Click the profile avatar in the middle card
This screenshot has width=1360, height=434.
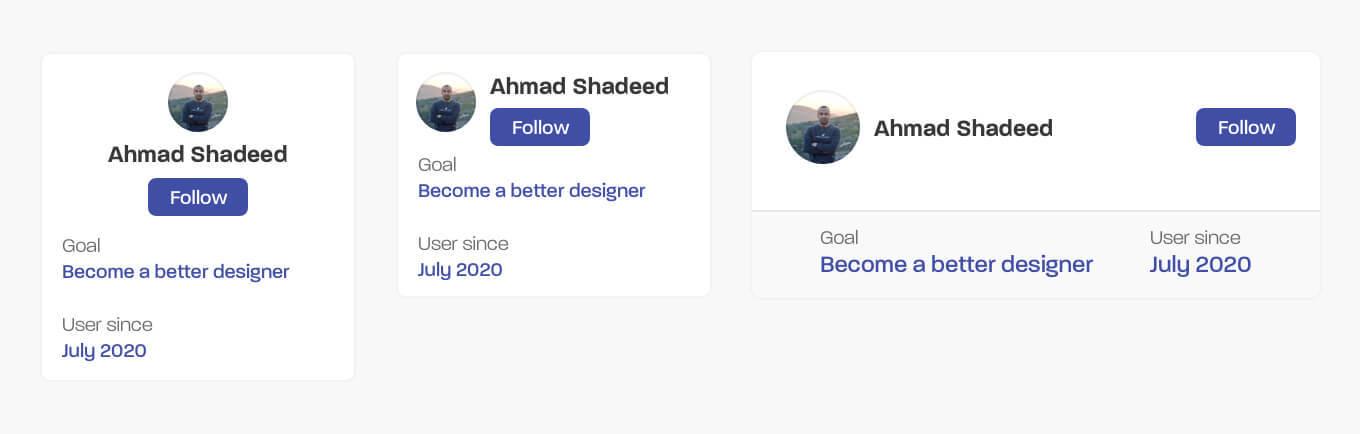pos(446,102)
